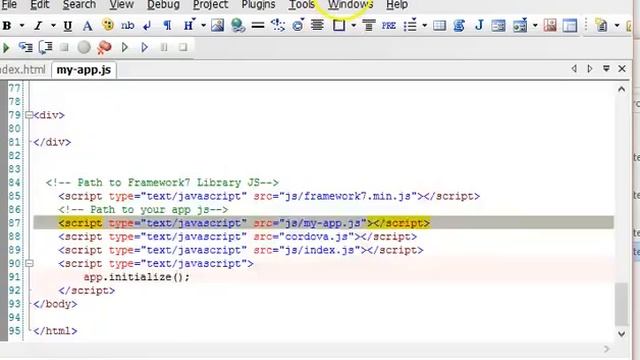
Task: Click the editor vertical scrollbar down arrow
Action: [621, 334]
